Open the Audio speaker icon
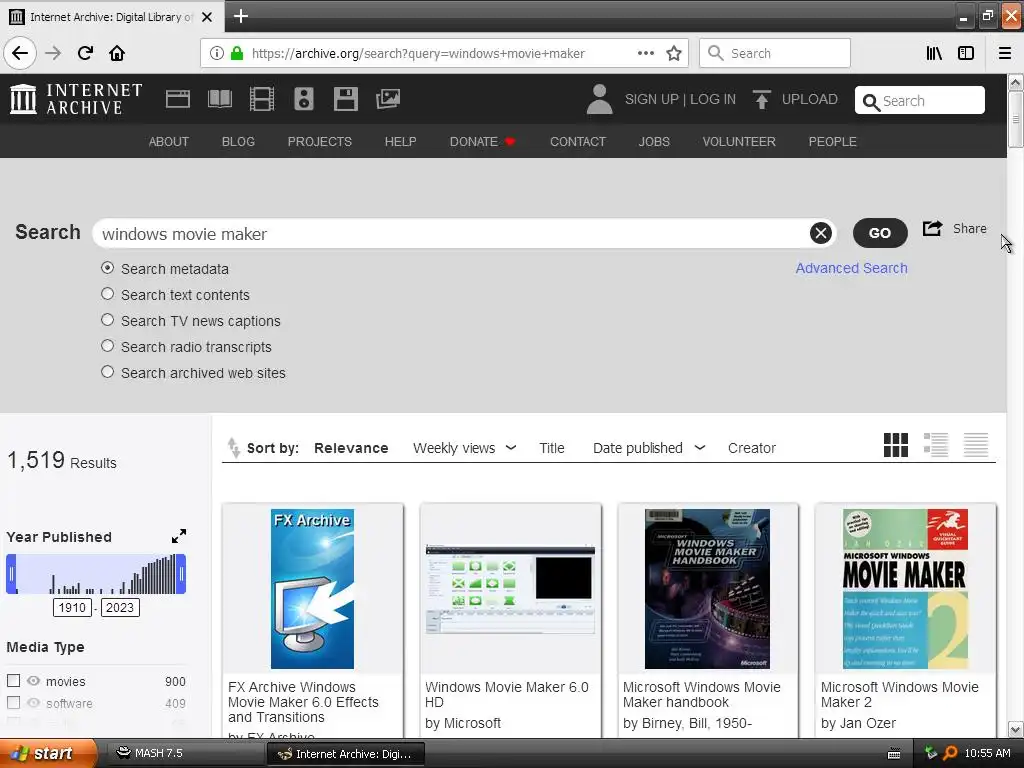This screenshot has height=768, width=1024. click(304, 99)
